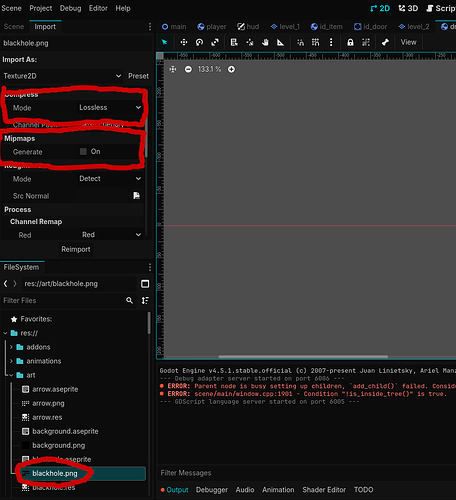Viewport: 456px width, 500px height.
Task: Toggle grid snapping icon
Action: (x=315, y=42)
